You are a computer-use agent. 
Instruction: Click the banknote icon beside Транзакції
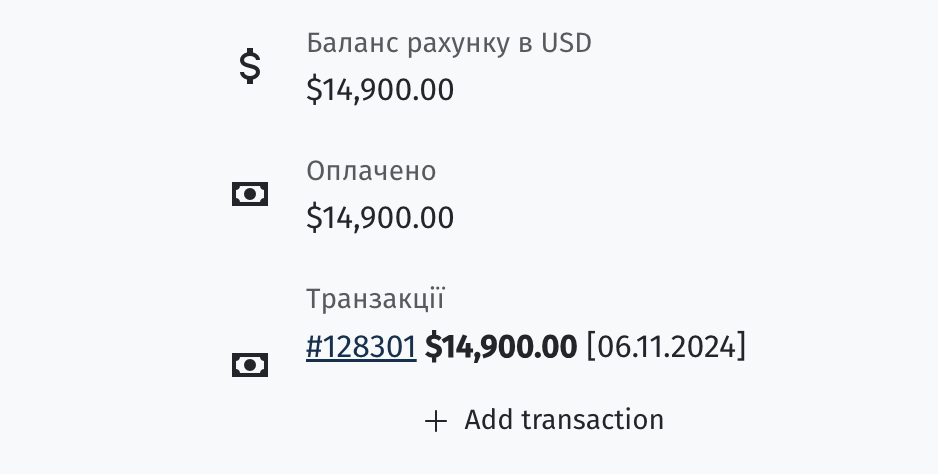[250, 364]
